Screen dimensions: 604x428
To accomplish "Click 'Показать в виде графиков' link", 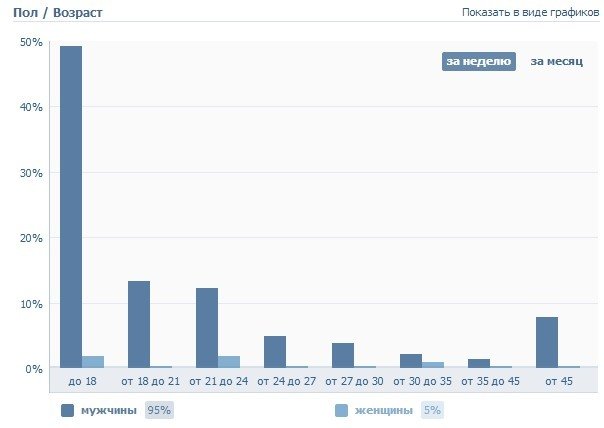I will point(530,13).
